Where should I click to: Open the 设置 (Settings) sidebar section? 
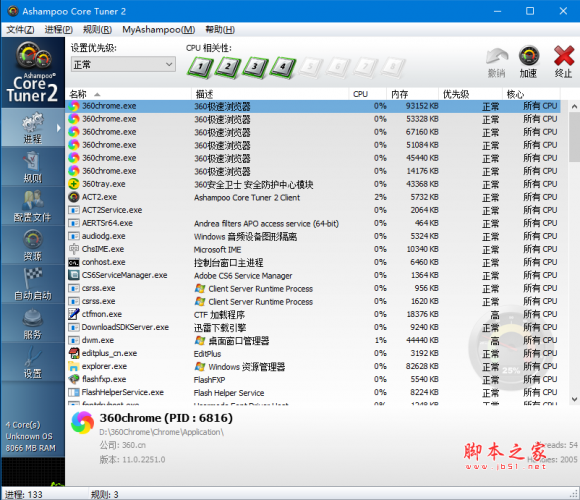point(33,363)
